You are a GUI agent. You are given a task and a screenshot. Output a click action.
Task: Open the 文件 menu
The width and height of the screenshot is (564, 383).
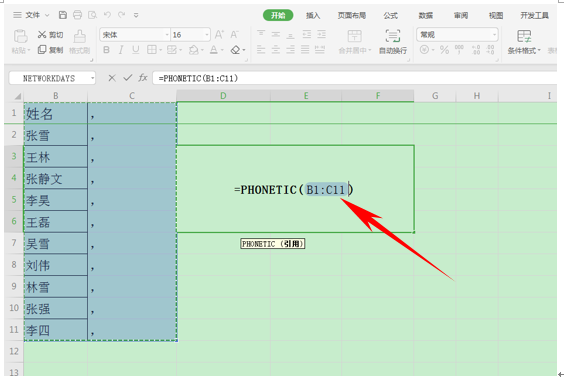[x=32, y=15]
